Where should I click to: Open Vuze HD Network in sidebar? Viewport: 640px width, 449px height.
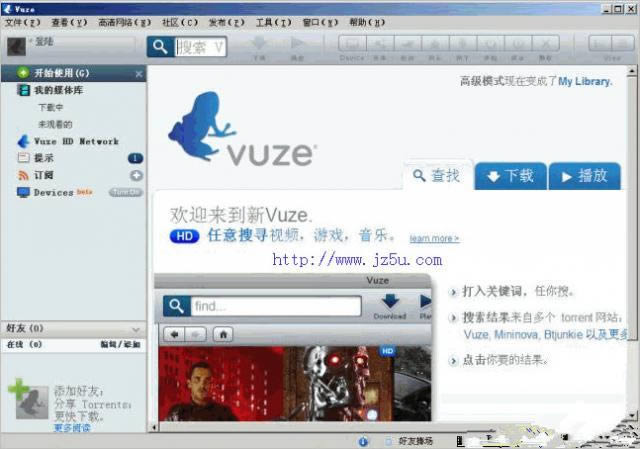(x=76, y=142)
